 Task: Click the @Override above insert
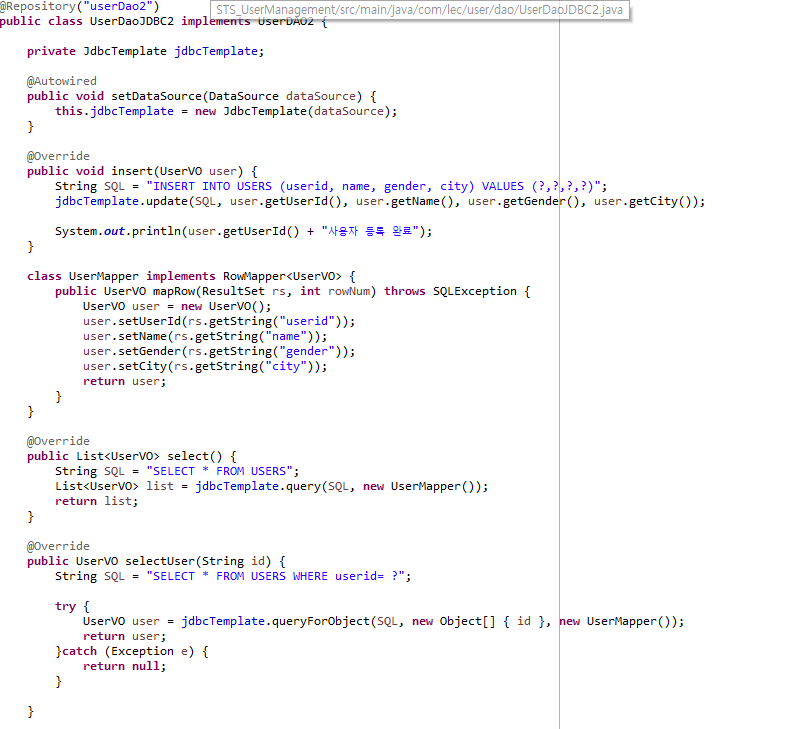coord(58,156)
